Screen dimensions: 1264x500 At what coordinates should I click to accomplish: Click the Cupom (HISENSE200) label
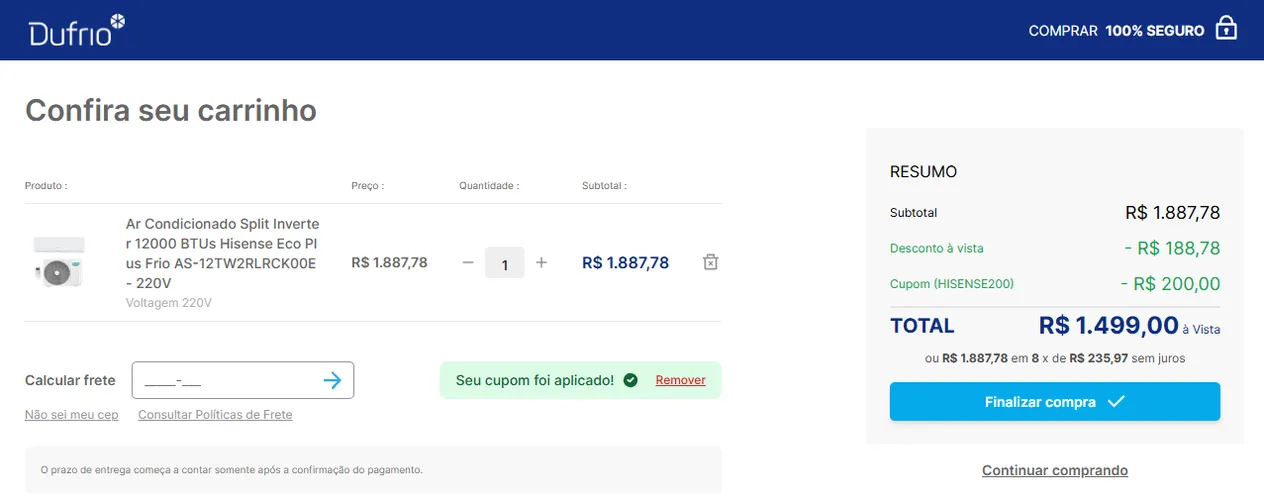952,284
